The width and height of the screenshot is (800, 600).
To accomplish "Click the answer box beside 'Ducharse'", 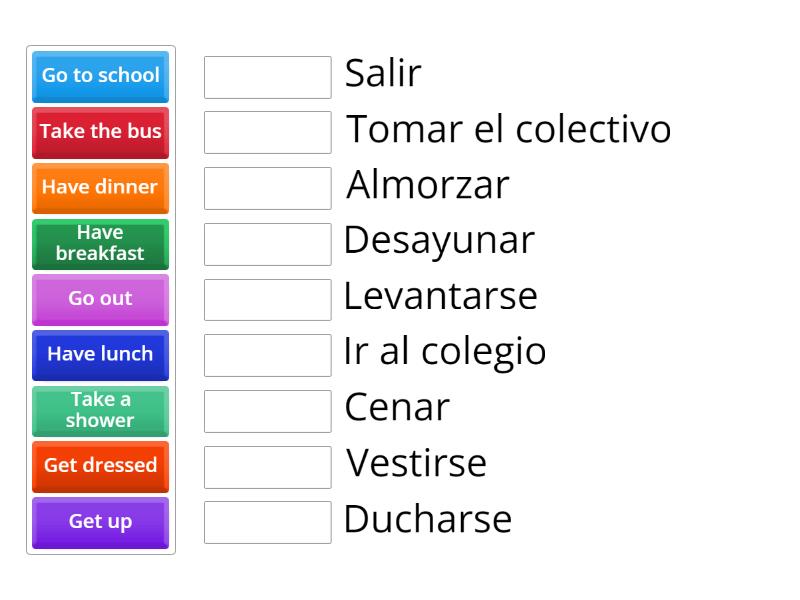I will pos(266,522).
